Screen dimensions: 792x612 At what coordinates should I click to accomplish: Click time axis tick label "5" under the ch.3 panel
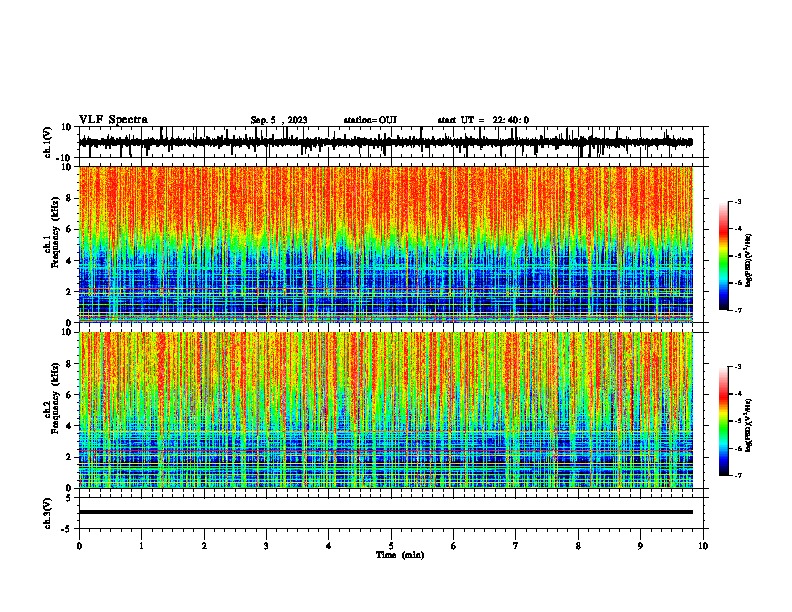(391, 546)
